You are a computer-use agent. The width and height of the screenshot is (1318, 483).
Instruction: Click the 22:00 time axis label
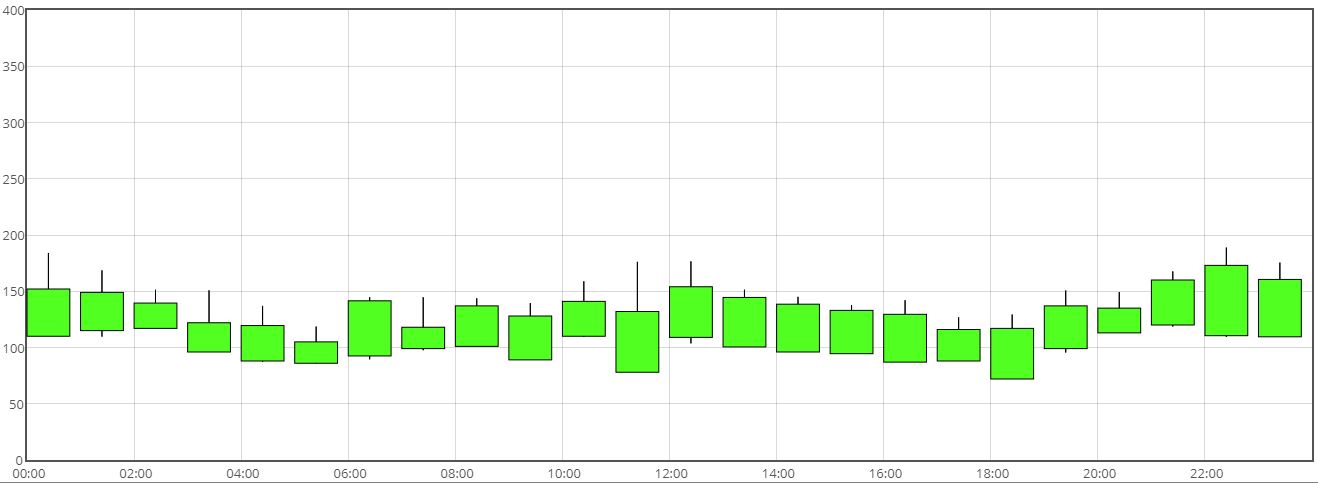(1205, 473)
